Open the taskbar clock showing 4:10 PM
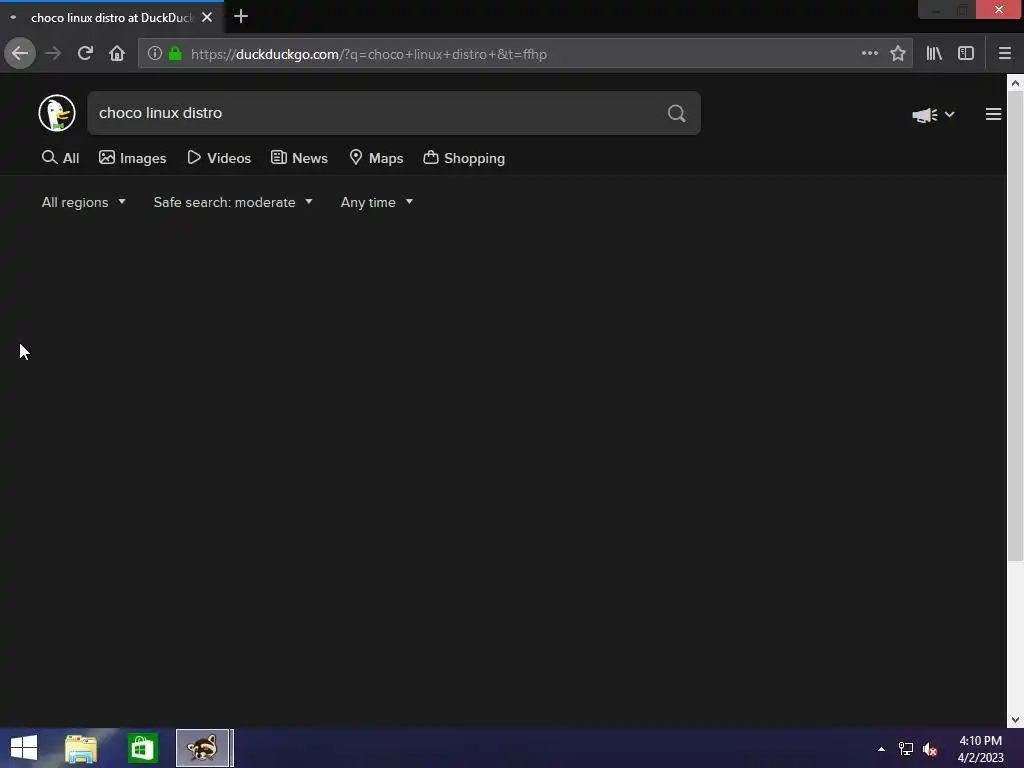This screenshot has height=768, width=1024. tap(980, 749)
